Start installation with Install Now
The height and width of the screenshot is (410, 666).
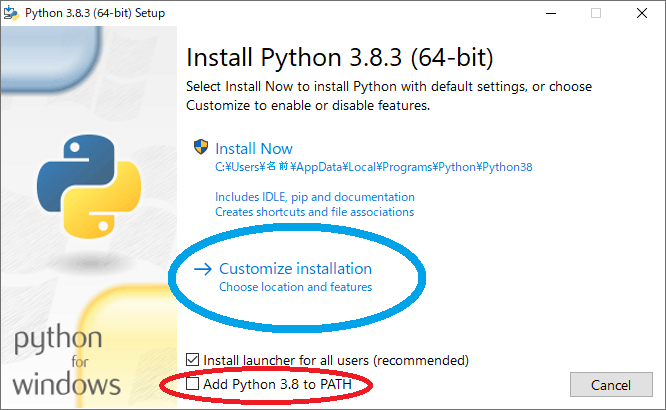click(x=254, y=149)
